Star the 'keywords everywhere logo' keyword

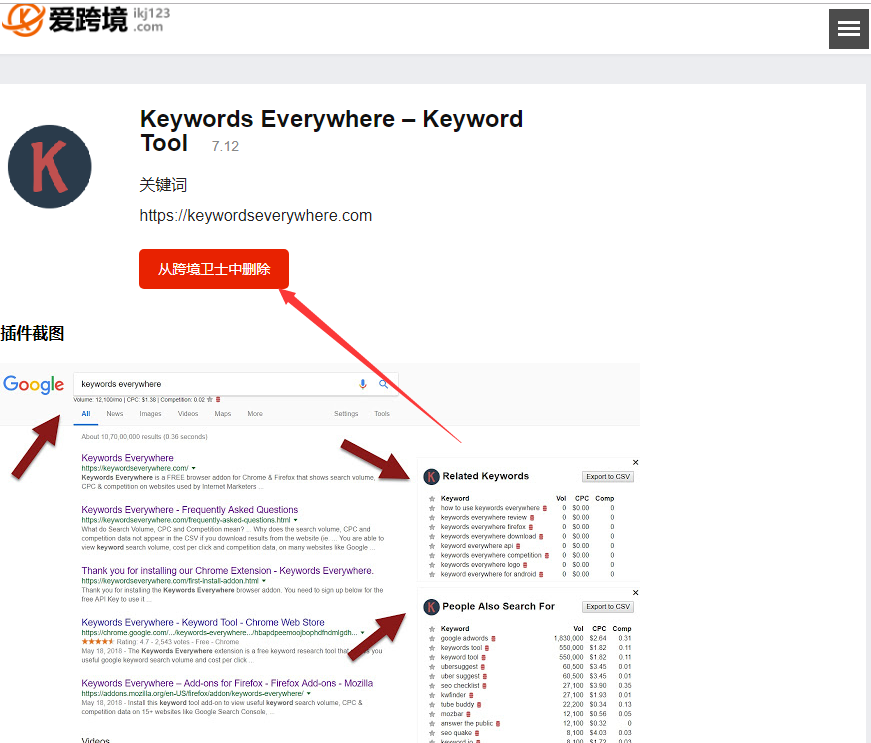tap(432, 565)
